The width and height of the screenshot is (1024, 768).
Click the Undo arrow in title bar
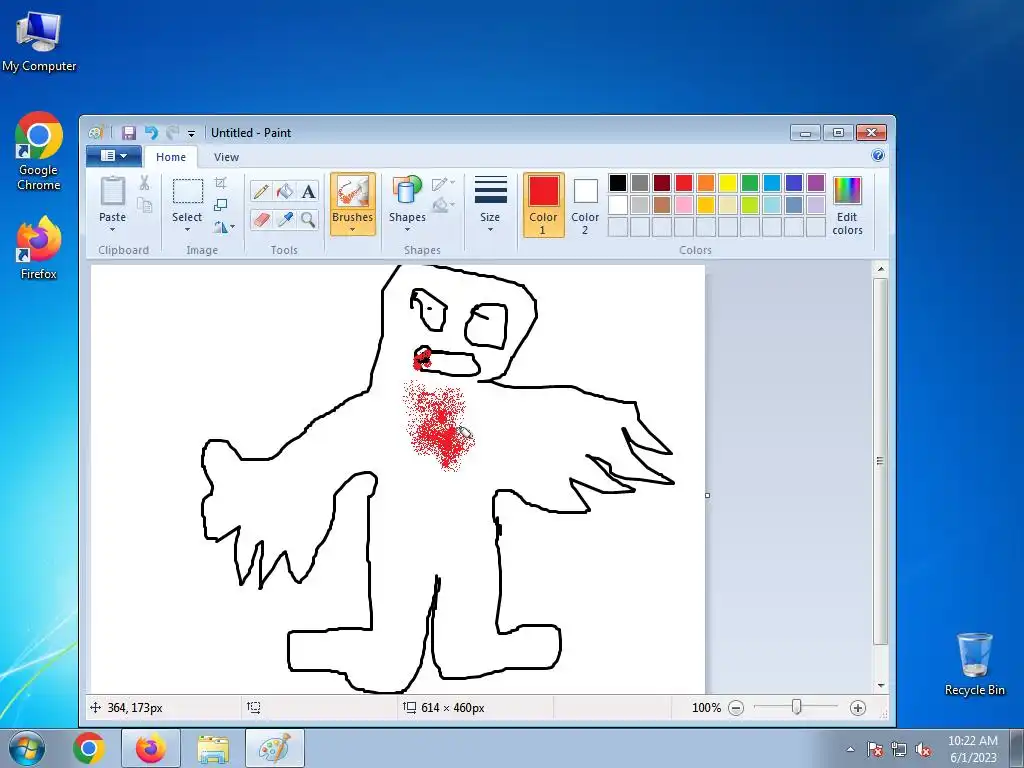tap(151, 133)
